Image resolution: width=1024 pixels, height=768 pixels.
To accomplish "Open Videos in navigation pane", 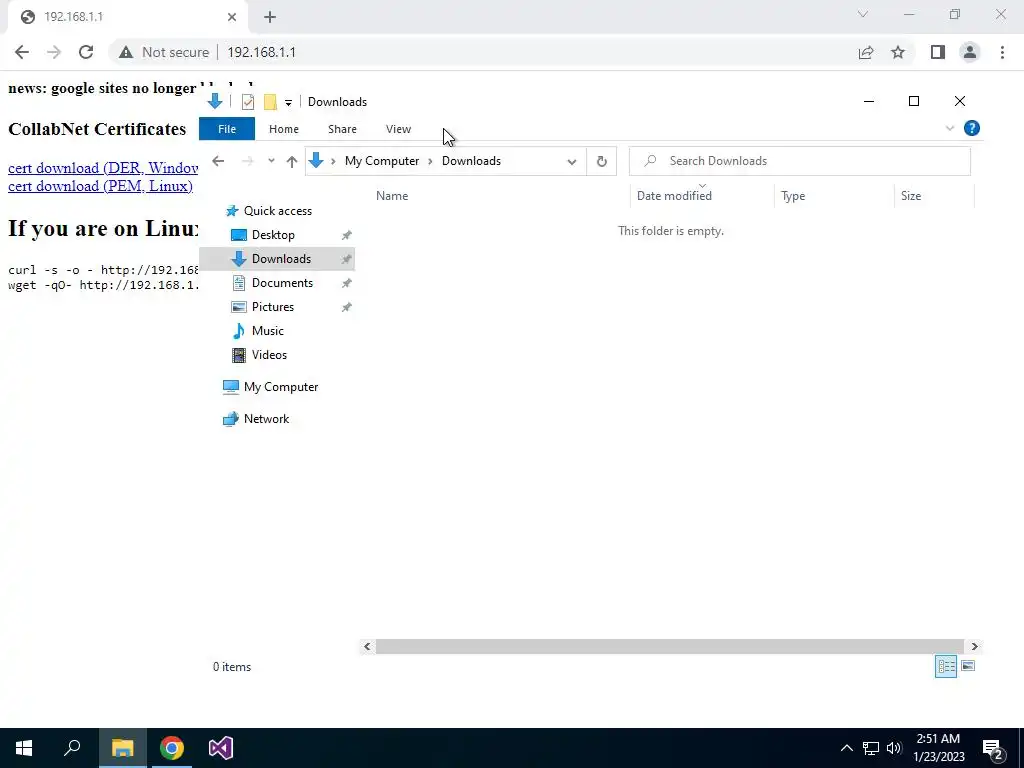I will point(269,355).
